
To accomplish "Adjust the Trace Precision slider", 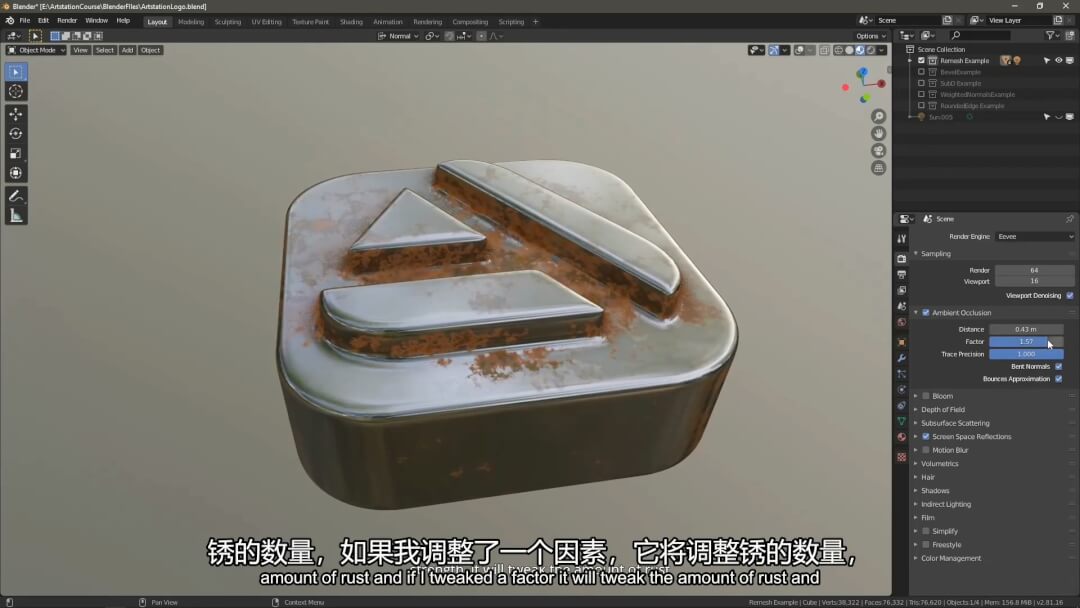I will click(x=1026, y=354).
